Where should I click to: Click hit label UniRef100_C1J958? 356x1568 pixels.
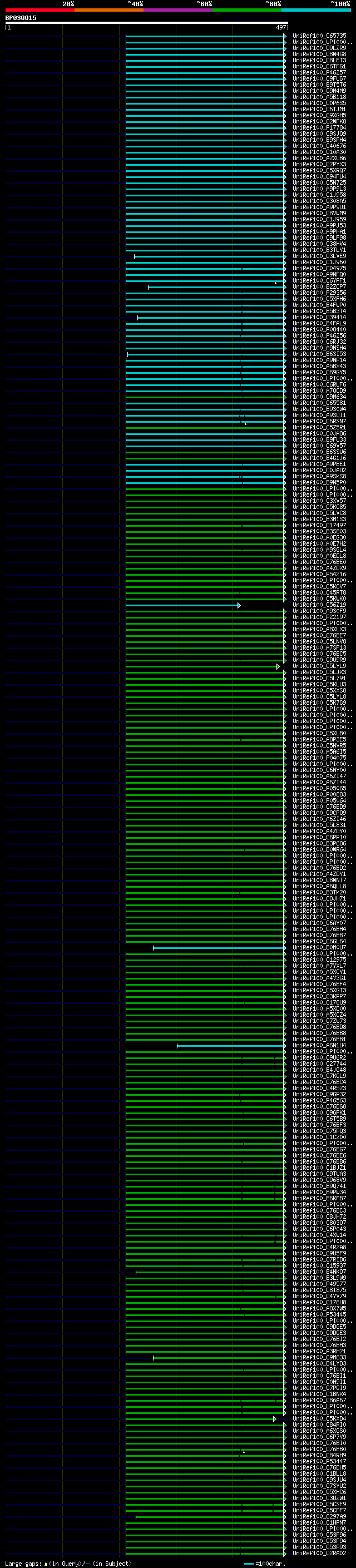(319, 195)
